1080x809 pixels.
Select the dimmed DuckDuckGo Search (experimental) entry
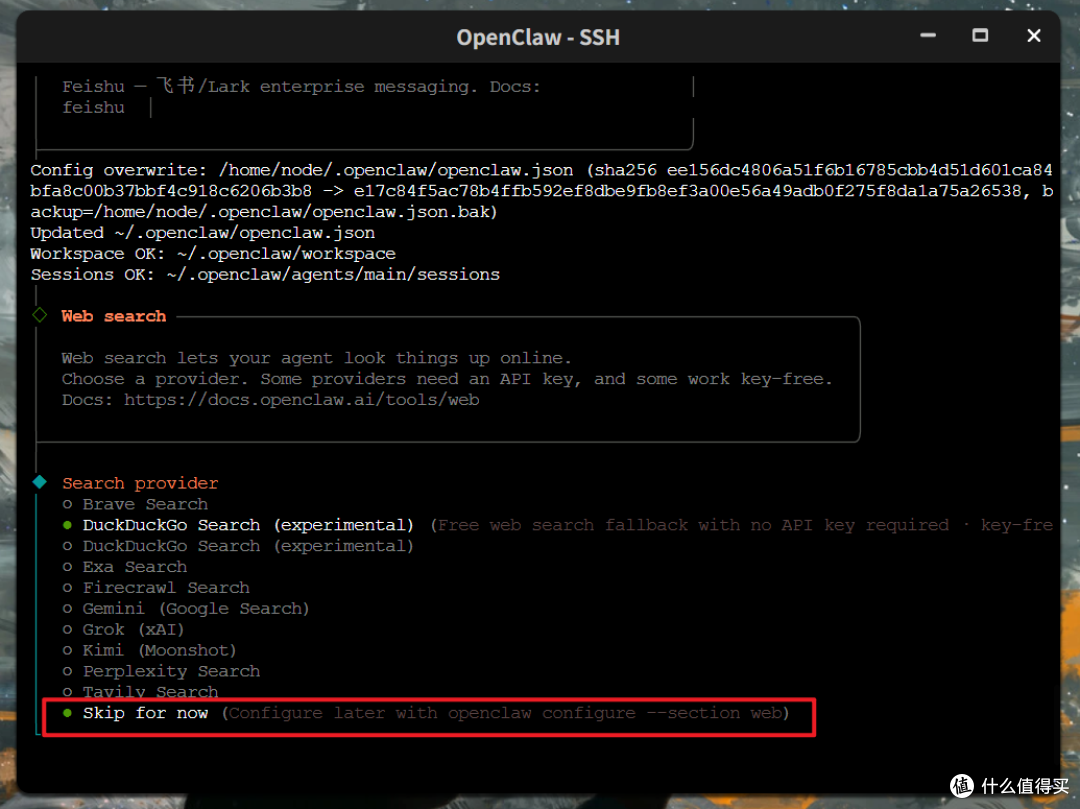[x=238, y=546]
